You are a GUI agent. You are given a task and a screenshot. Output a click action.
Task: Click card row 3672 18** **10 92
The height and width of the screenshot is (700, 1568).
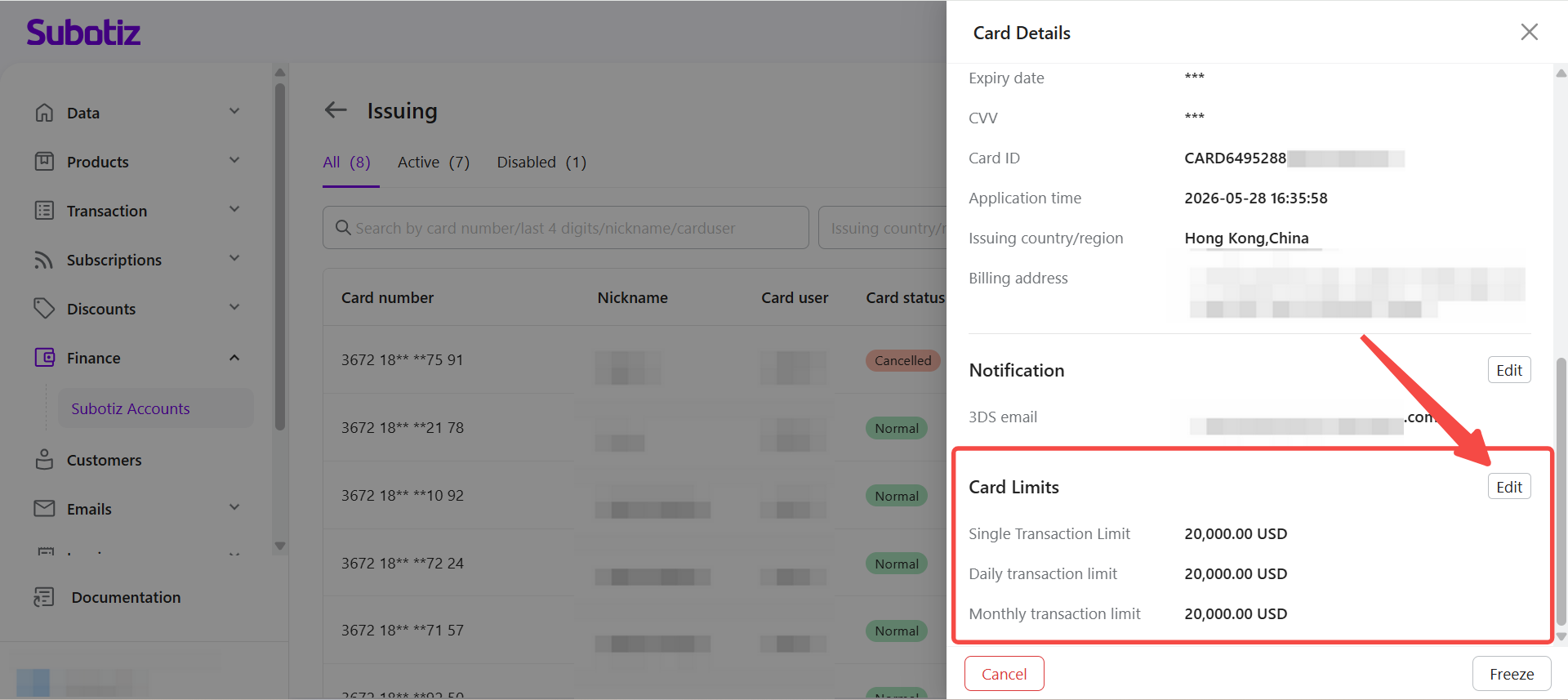click(635, 496)
